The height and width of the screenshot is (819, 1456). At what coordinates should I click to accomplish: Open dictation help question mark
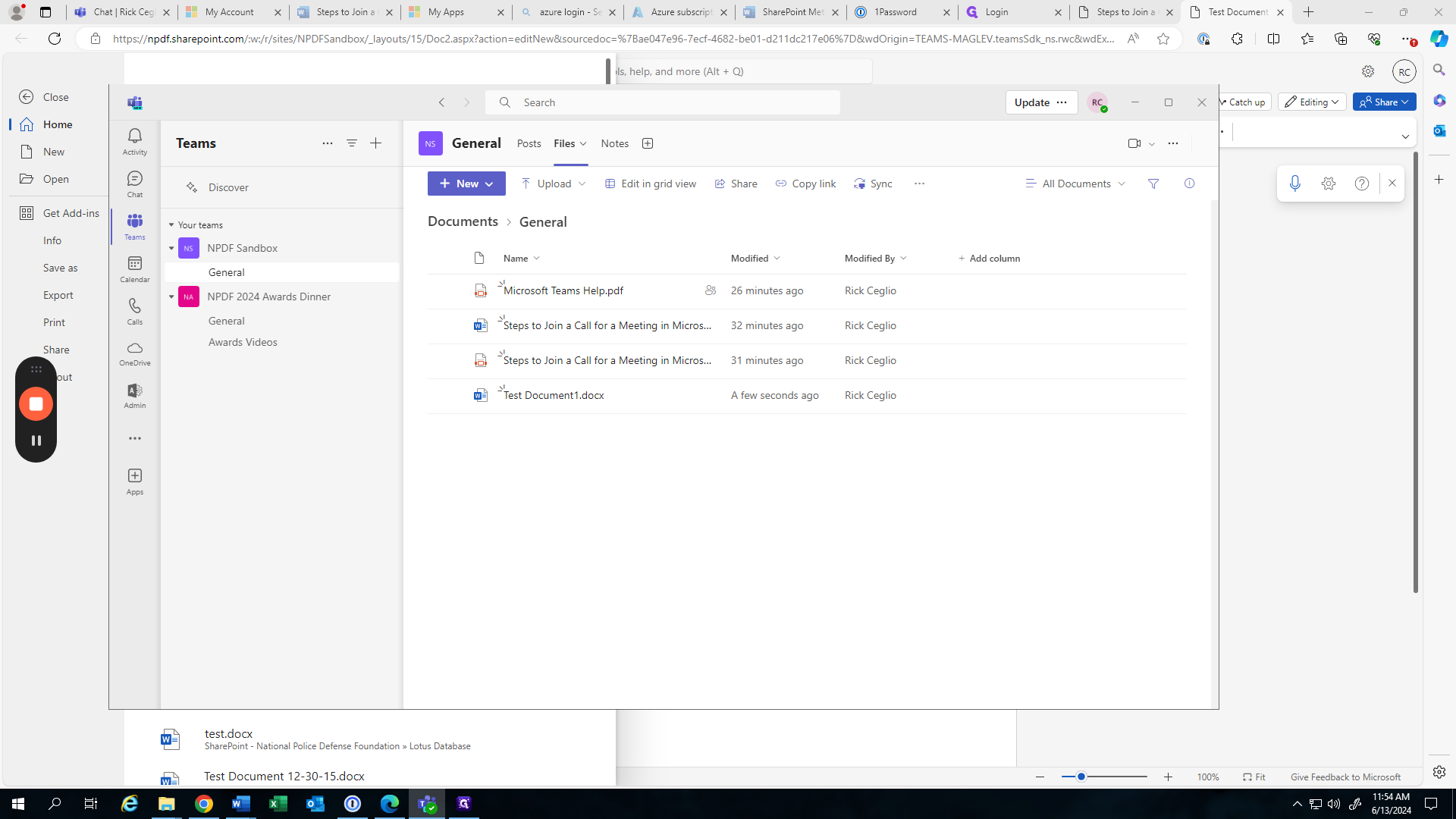(1362, 184)
